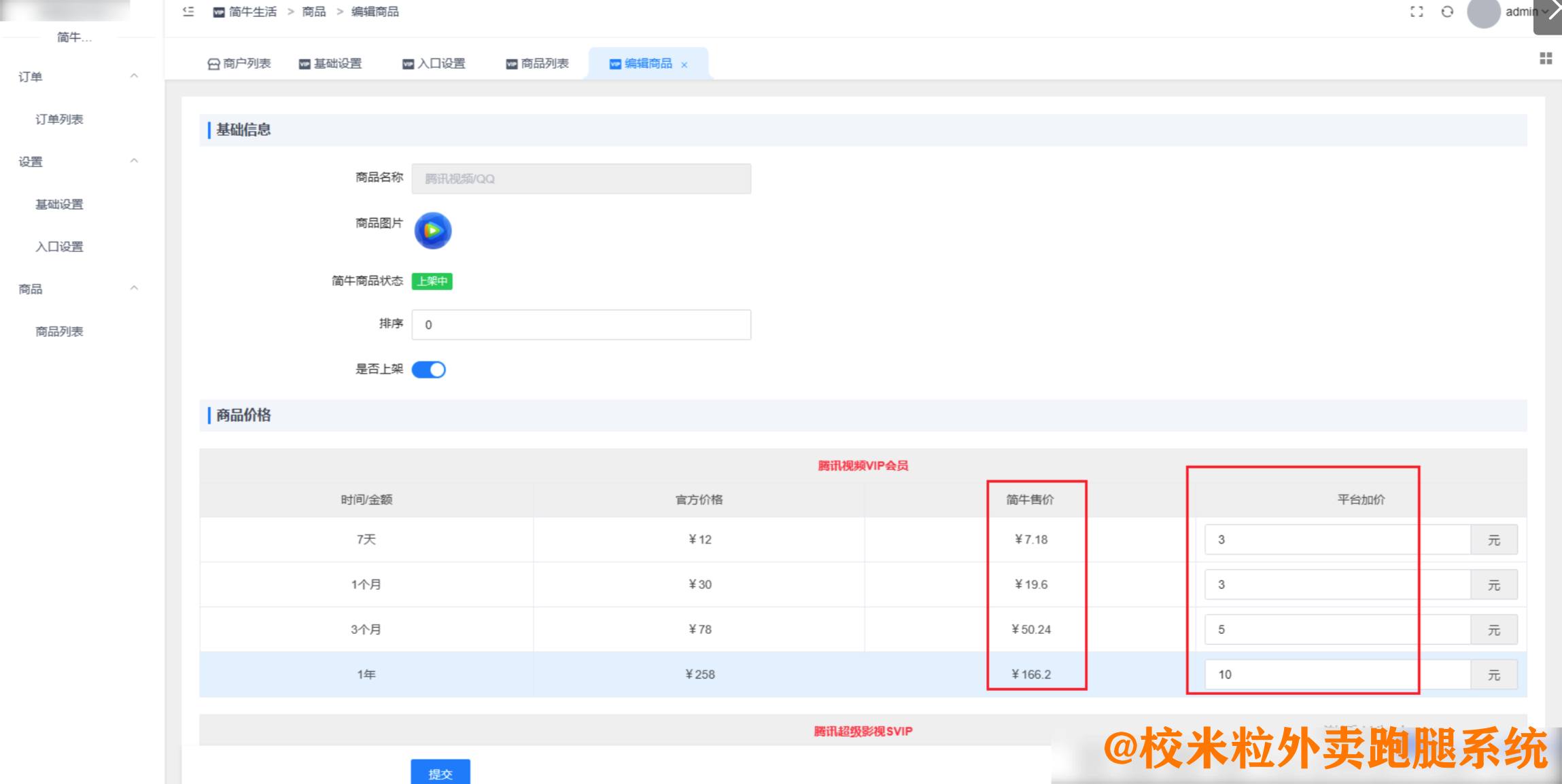
Task: Open 订单列表 from the sidebar
Action: (x=60, y=119)
